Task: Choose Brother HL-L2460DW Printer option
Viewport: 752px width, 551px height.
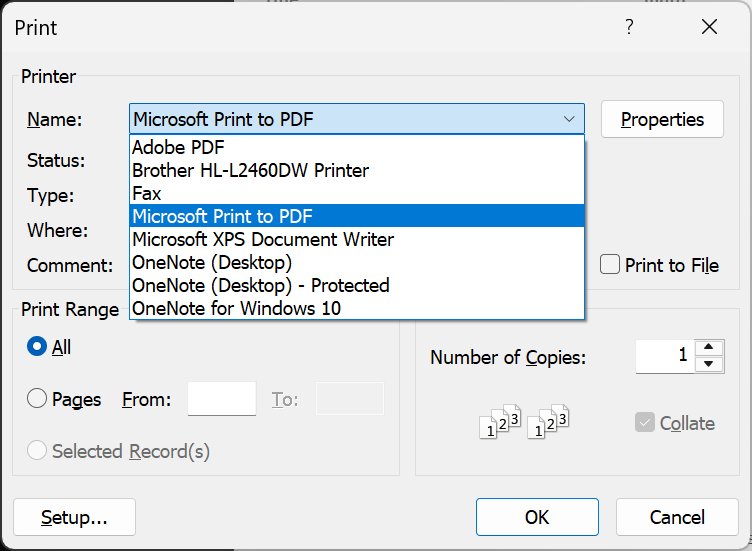Action: [357, 170]
